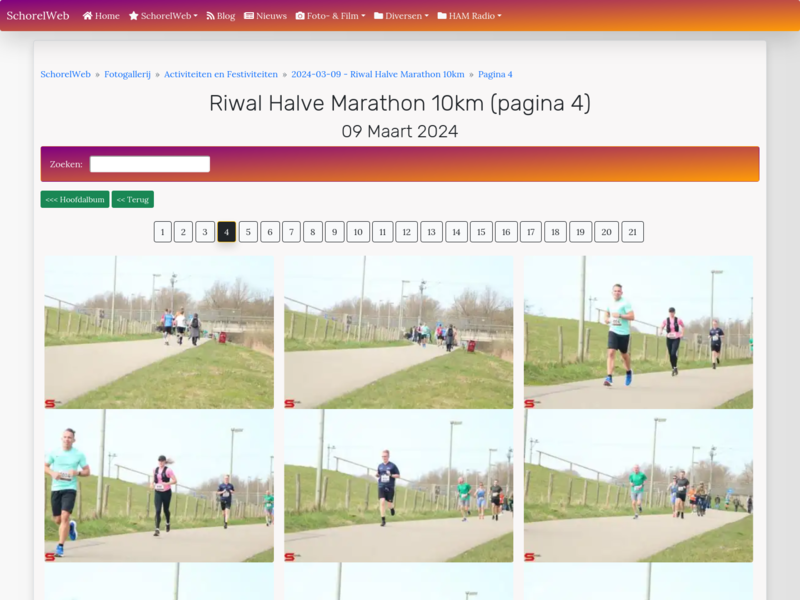Go to gallery page 7
Image resolution: width=800 pixels, height=600 pixels.
(x=291, y=232)
